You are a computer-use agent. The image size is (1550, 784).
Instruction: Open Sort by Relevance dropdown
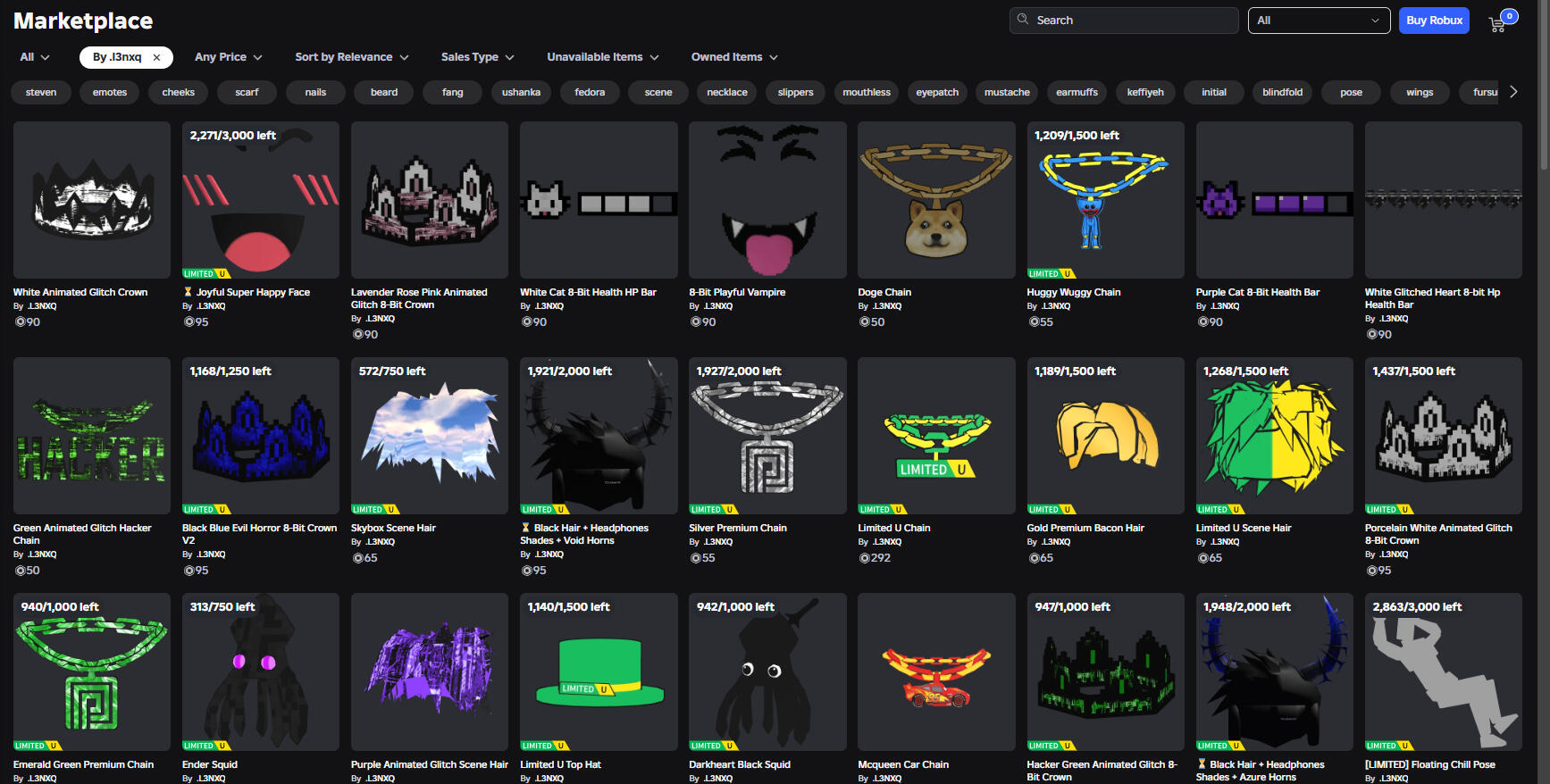click(x=352, y=57)
